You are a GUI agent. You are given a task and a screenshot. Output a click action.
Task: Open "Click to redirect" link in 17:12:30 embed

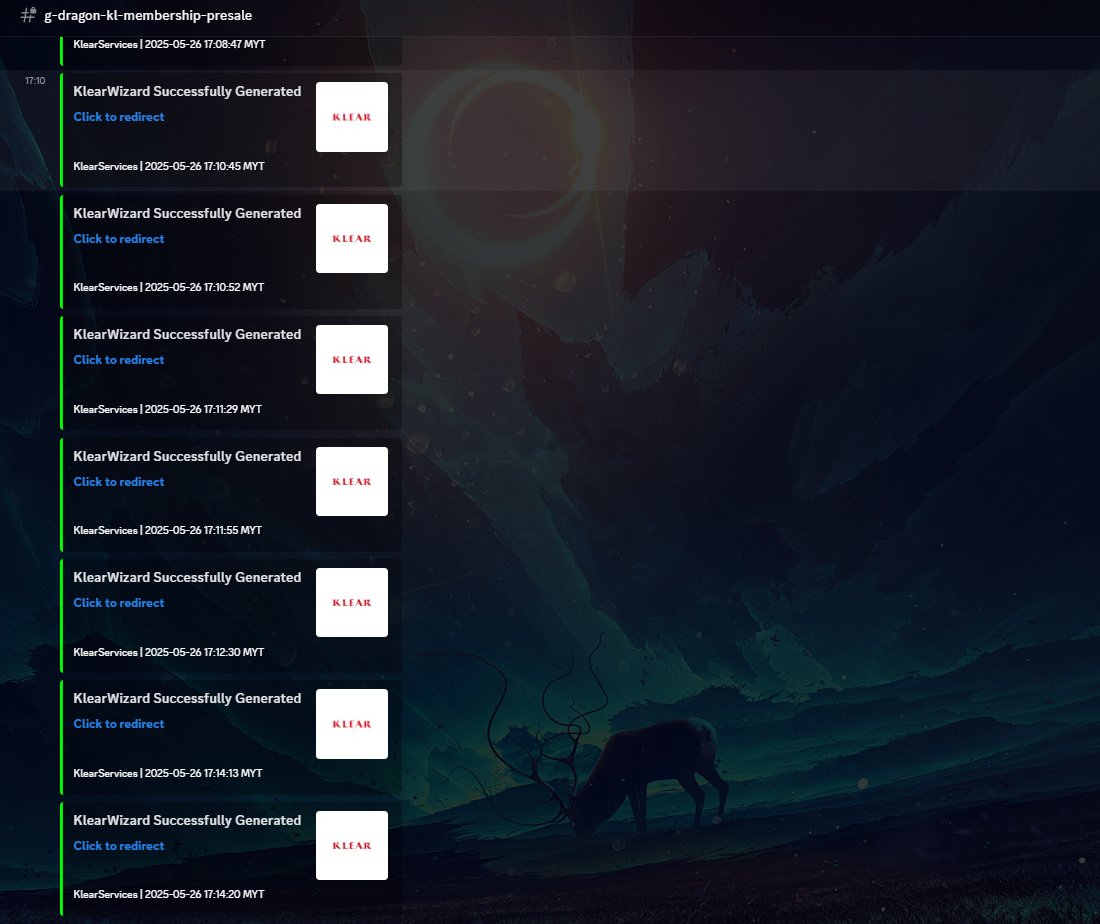click(x=119, y=603)
